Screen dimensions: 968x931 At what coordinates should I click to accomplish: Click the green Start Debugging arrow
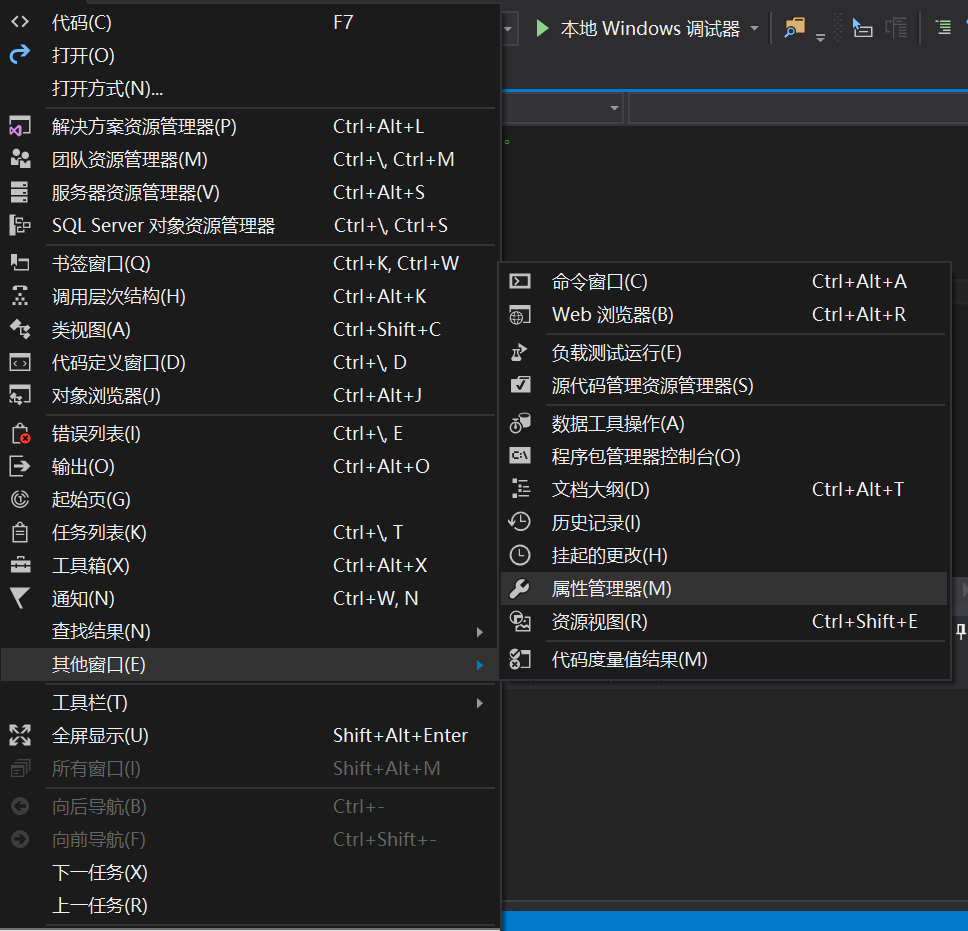click(542, 29)
